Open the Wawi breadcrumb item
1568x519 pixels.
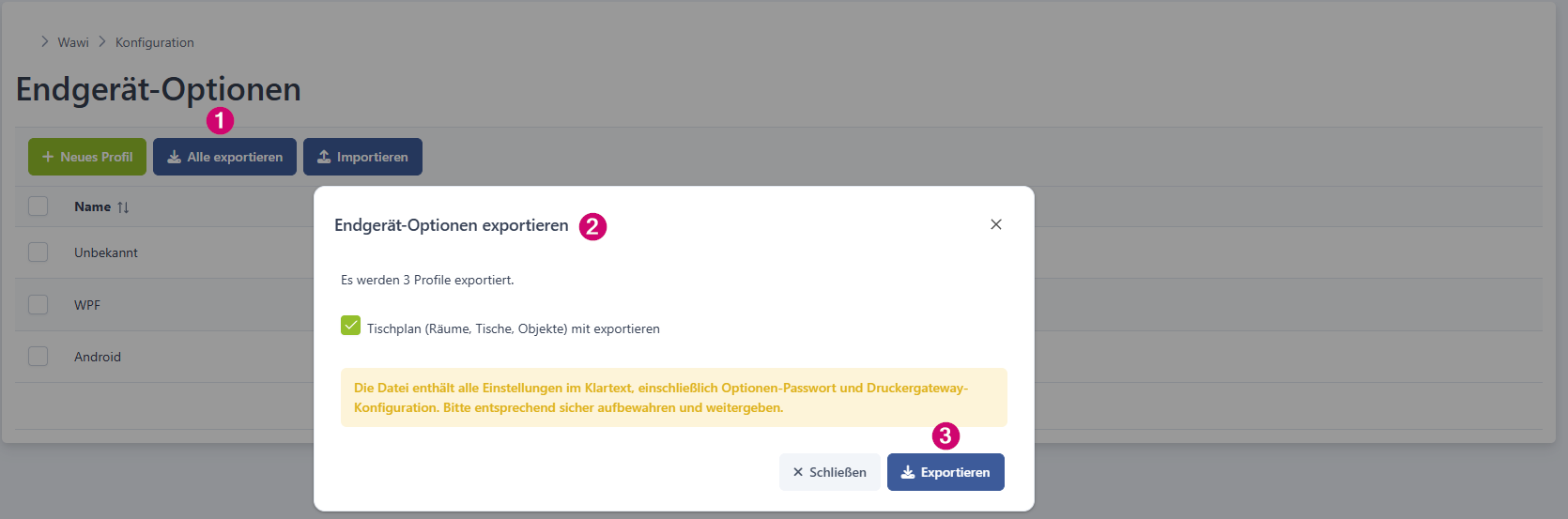[73, 42]
